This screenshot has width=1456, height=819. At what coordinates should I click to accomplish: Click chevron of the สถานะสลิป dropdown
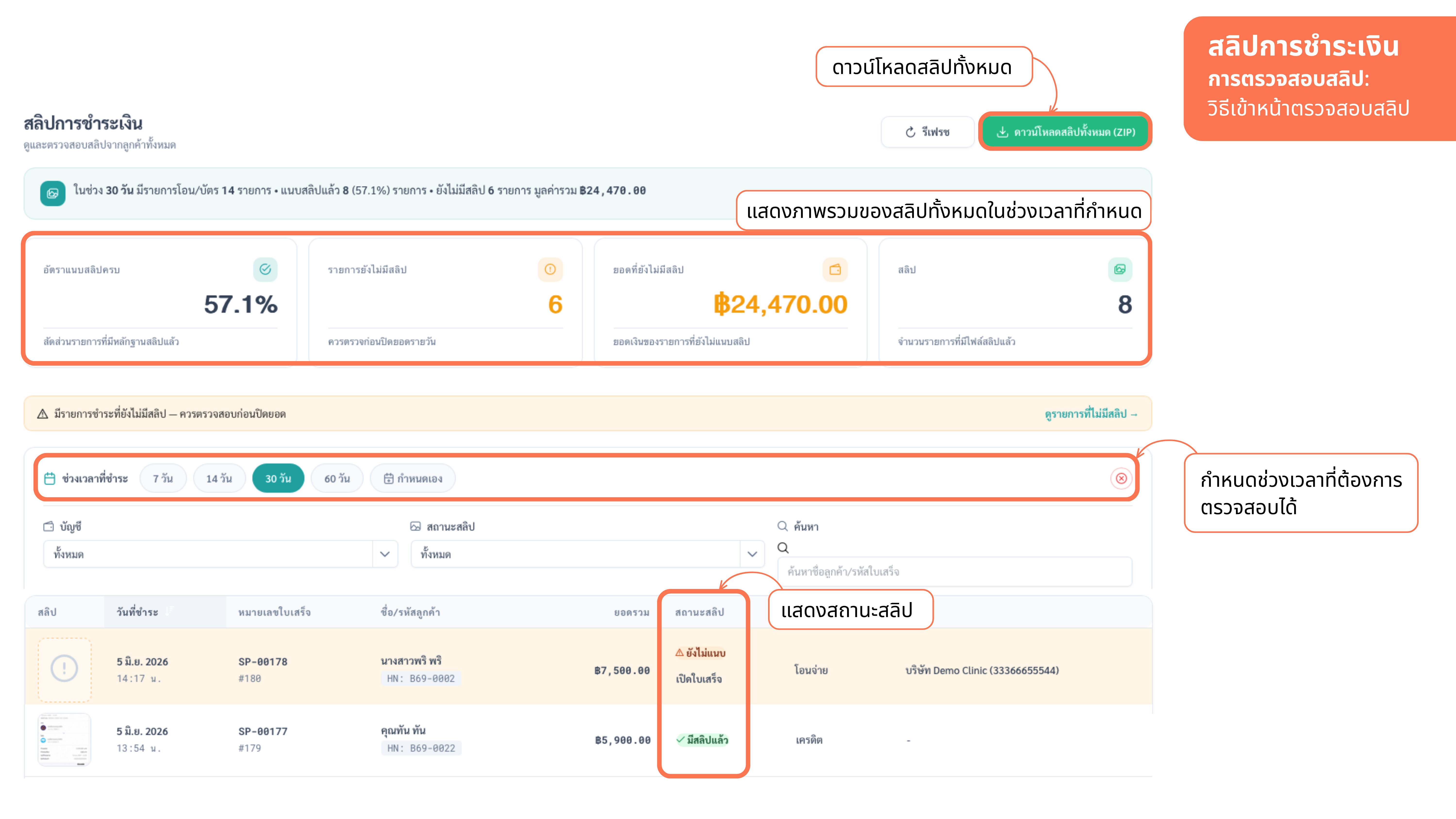pyautogui.click(x=752, y=554)
